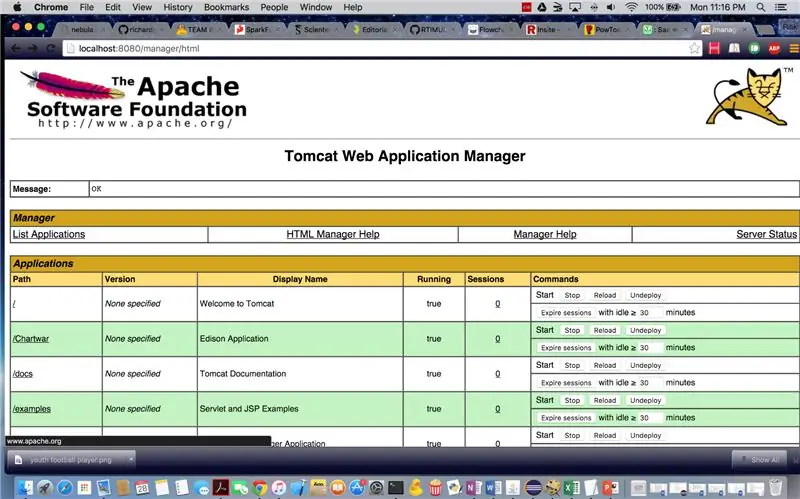Click sessions count for Edison Application
800x499 pixels.
(x=497, y=339)
